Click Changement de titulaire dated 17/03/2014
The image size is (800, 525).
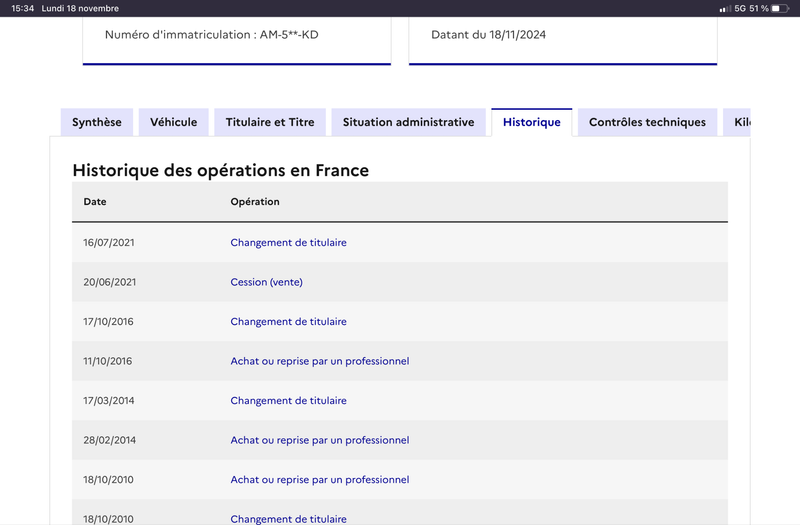click(x=288, y=401)
